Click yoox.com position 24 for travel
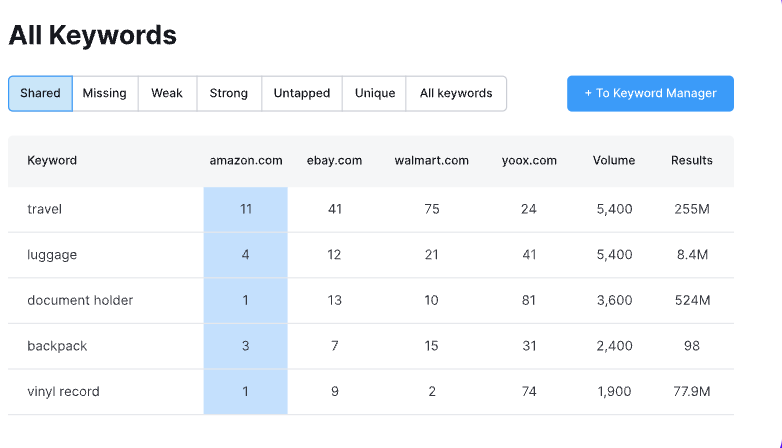This screenshot has width=782, height=448. click(529, 209)
